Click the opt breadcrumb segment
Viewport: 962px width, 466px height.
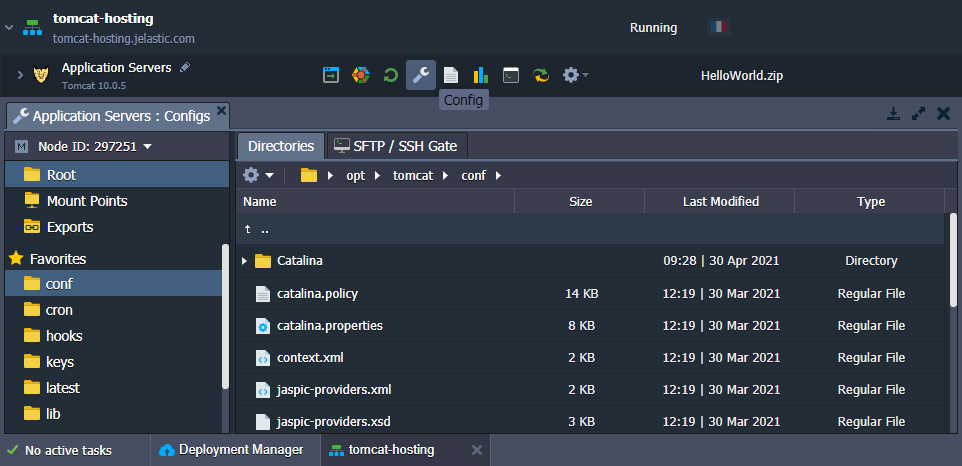(x=355, y=175)
